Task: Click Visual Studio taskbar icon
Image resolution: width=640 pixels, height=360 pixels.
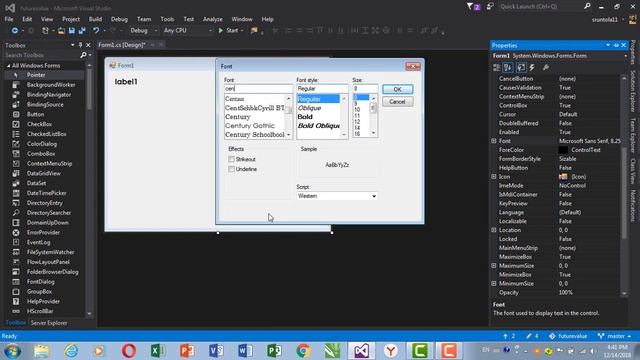Action: [361, 351]
